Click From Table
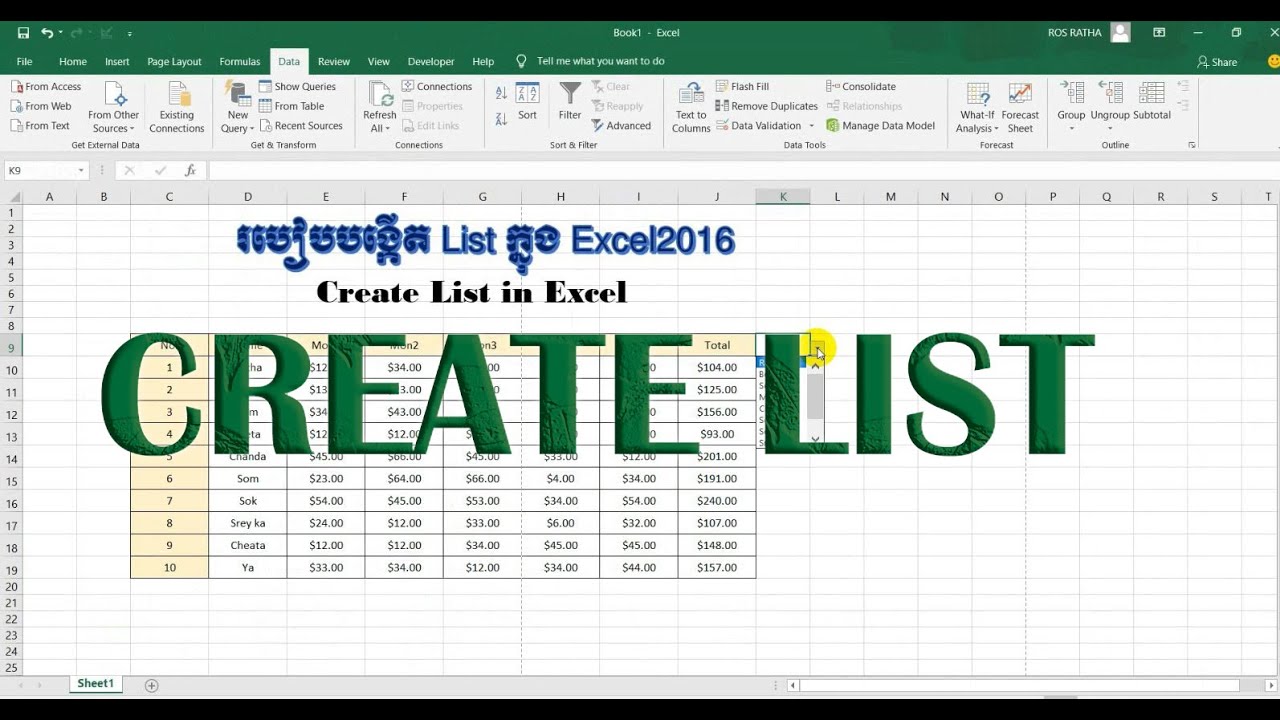The width and height of the screenshot is (1280, 720). pos(291,106)
